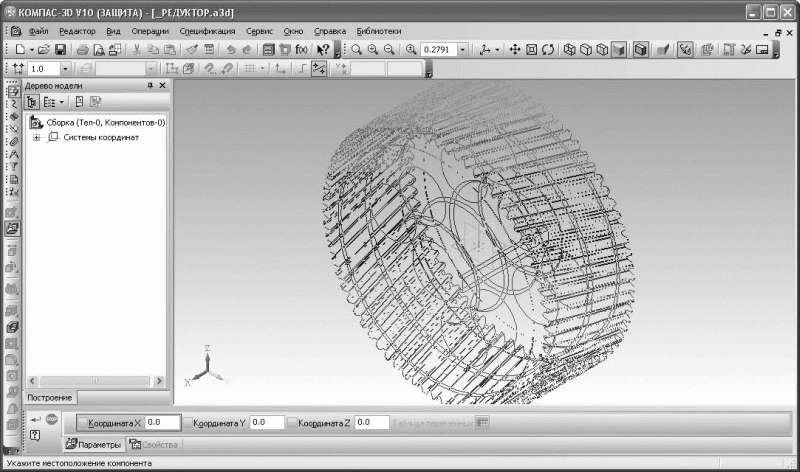Open the Библиотеки menu

click(379, 31)
